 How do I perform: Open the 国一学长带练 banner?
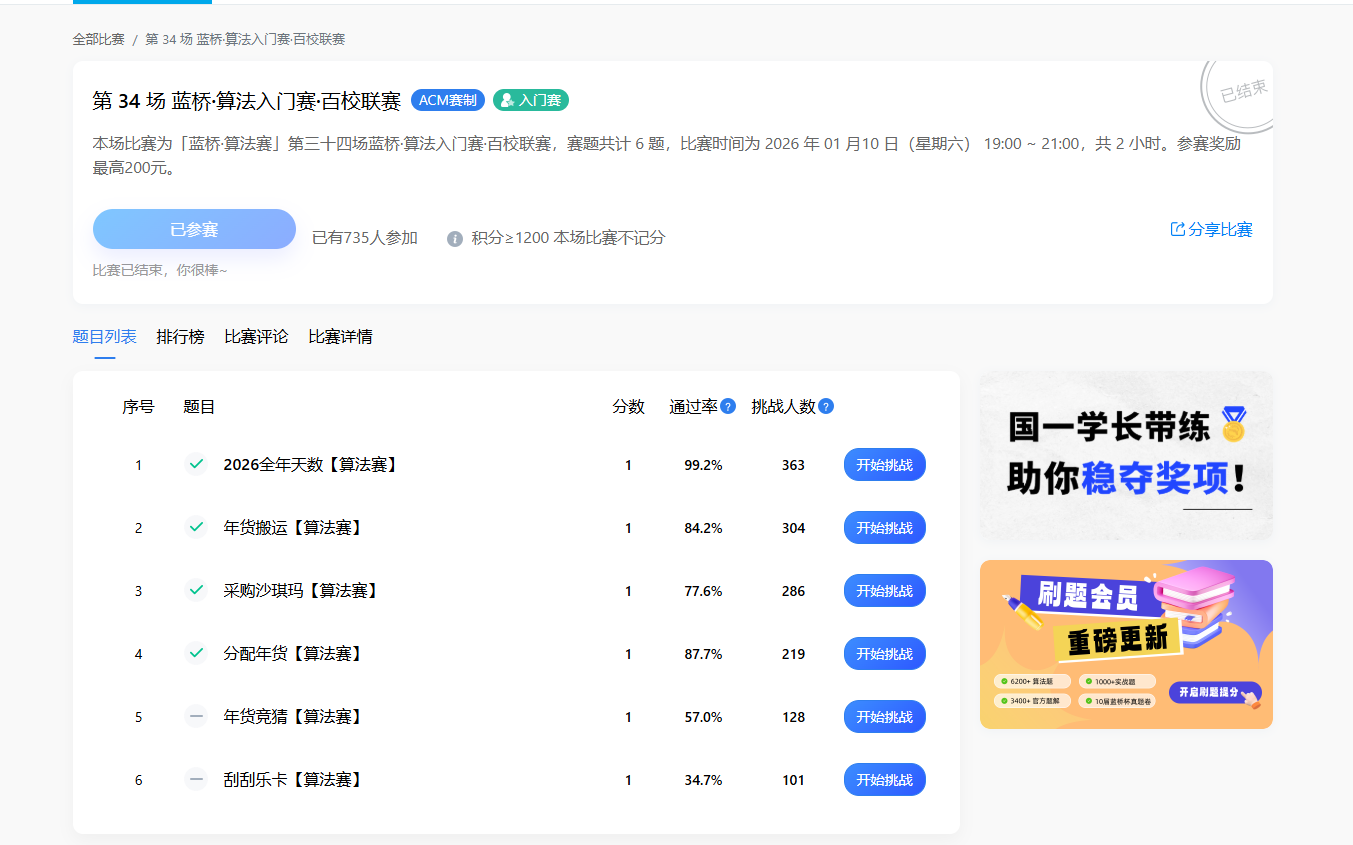pyautogui.click(x=1126, y=456)
